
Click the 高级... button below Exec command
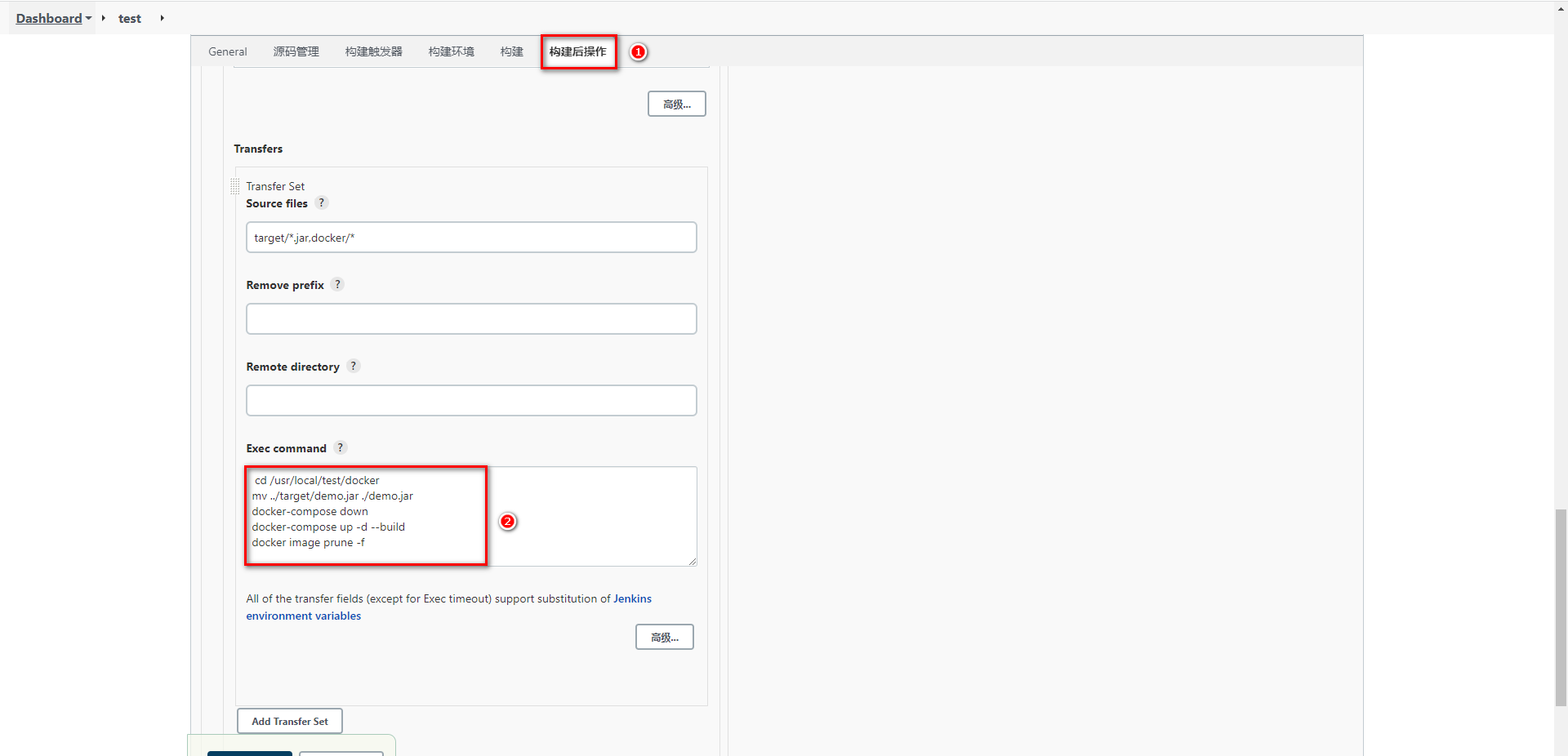point(665,637)
